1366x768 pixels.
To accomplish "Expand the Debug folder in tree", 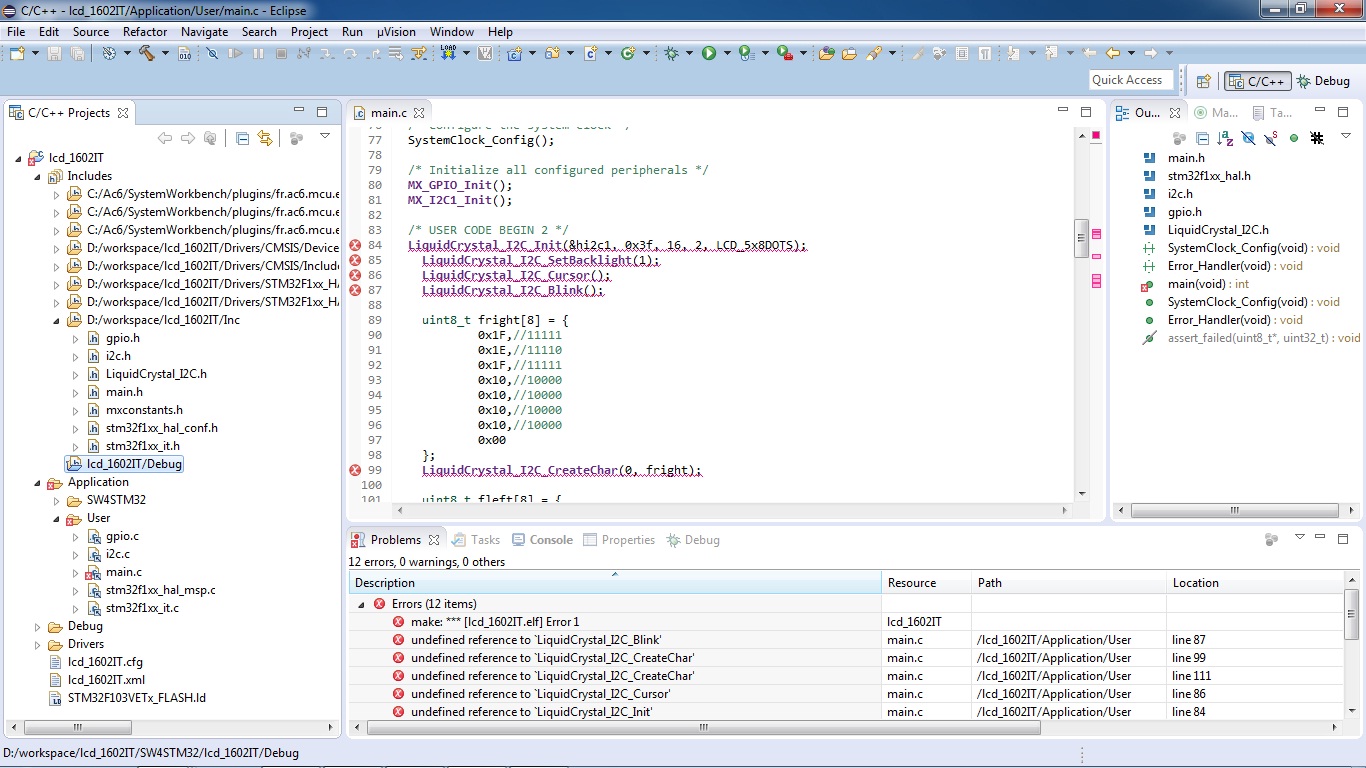I will (x=38, y=626).
